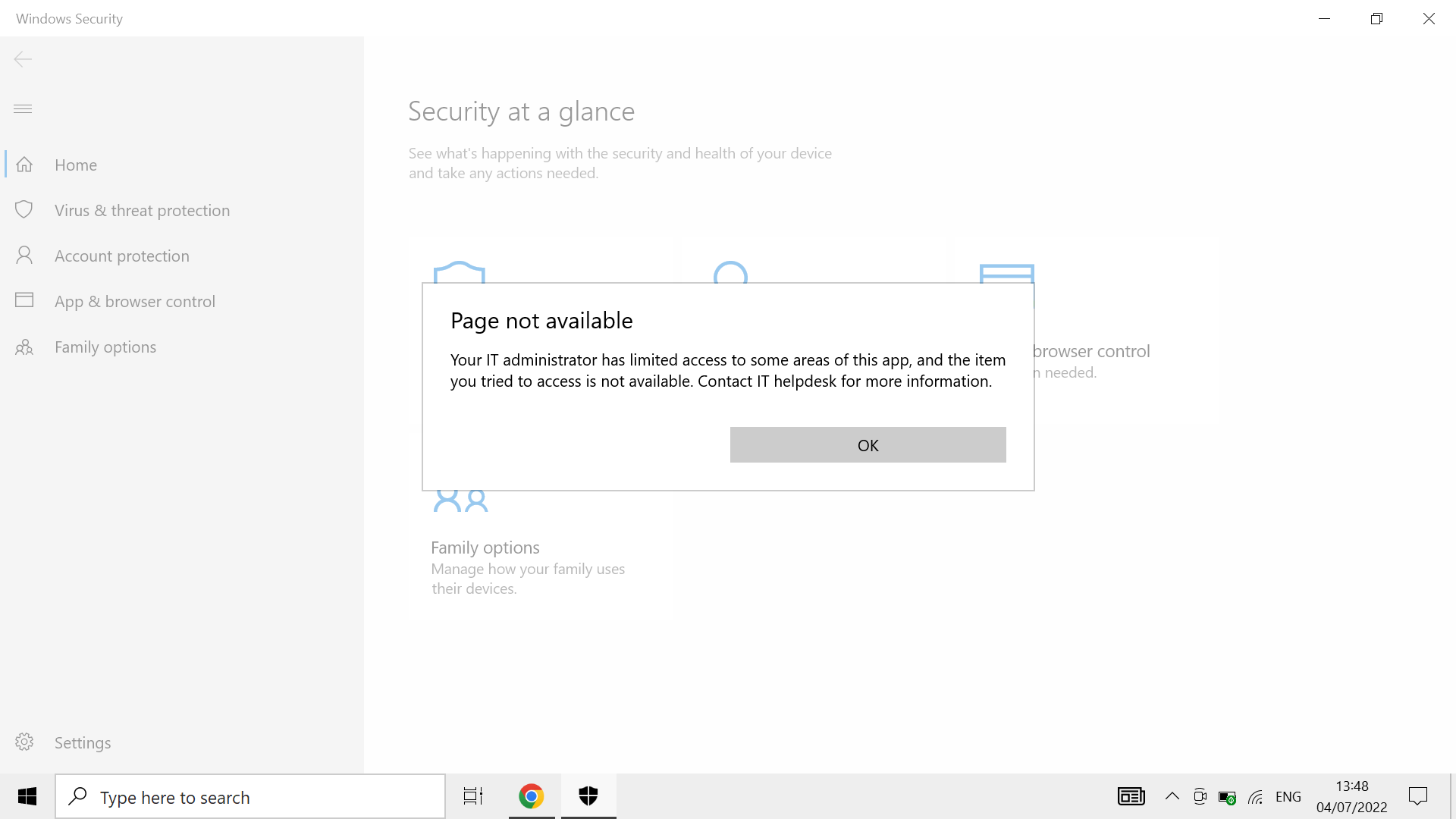Open the notification Action Center icon

coord(1417,796)
